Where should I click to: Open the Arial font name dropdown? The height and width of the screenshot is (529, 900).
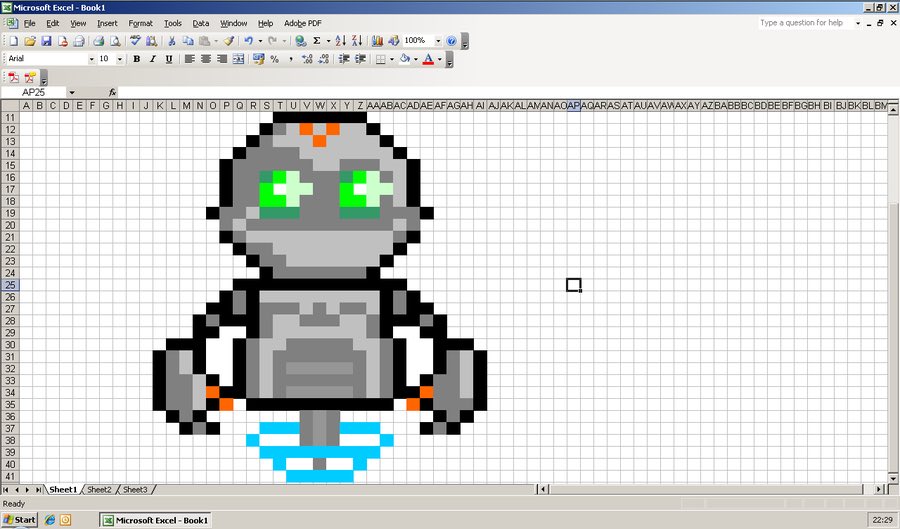91,59
